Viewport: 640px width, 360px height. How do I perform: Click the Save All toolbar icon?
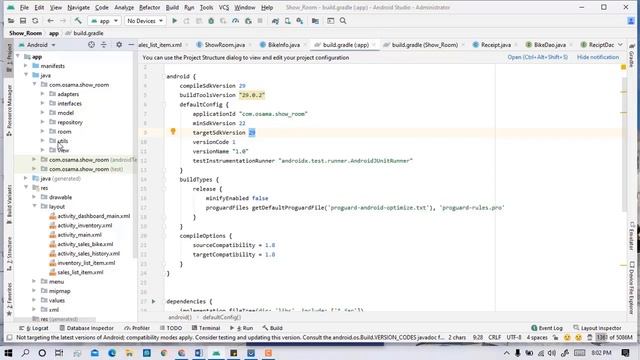(x=23, y=21)
